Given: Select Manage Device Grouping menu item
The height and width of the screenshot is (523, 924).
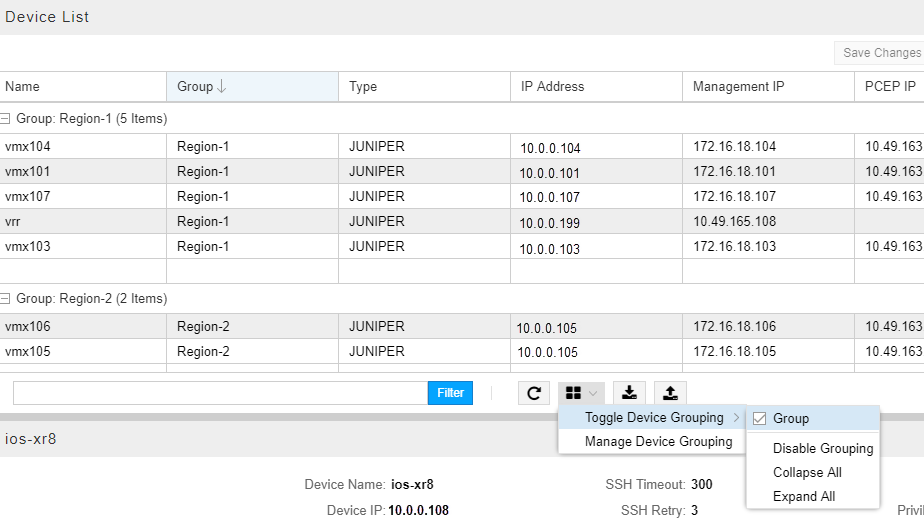Looking at the screenshot, I should pos(658,442).
